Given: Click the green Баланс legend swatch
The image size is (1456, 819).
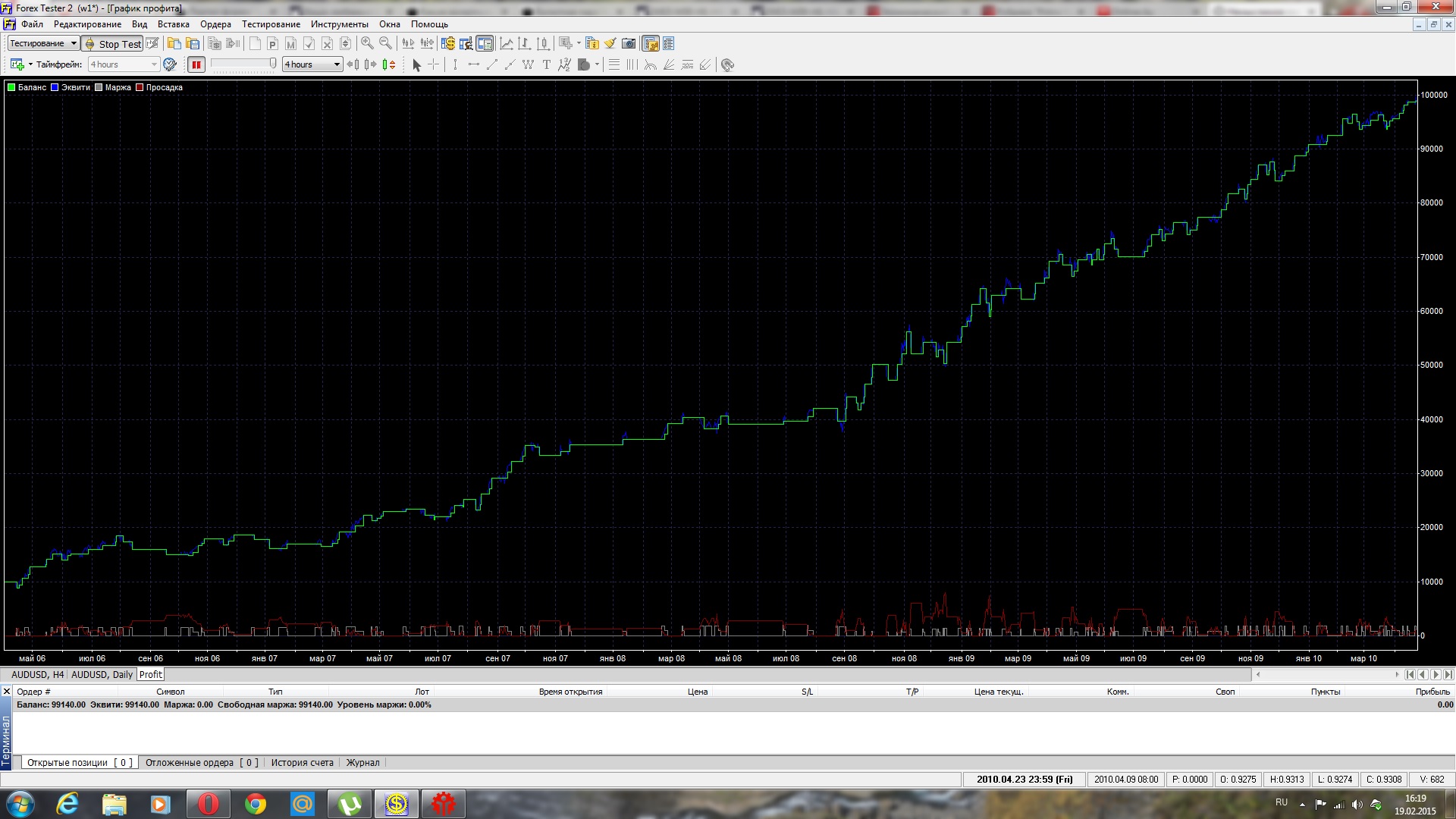Looking at the screenshot, I should (x=11, y=87).
